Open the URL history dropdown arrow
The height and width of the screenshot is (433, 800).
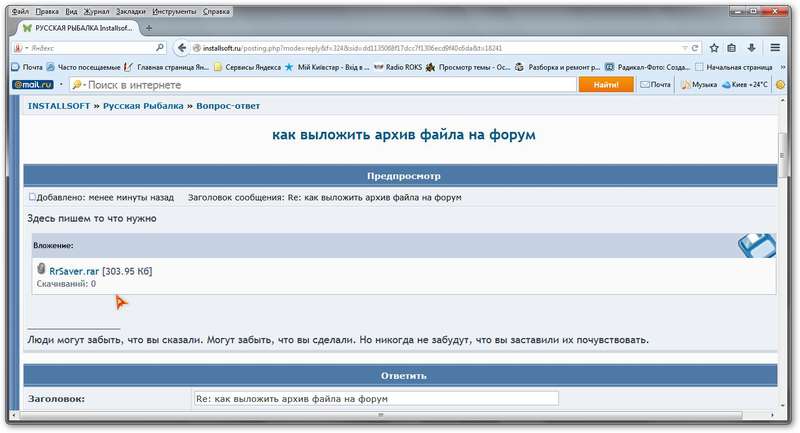click(685, 48)
